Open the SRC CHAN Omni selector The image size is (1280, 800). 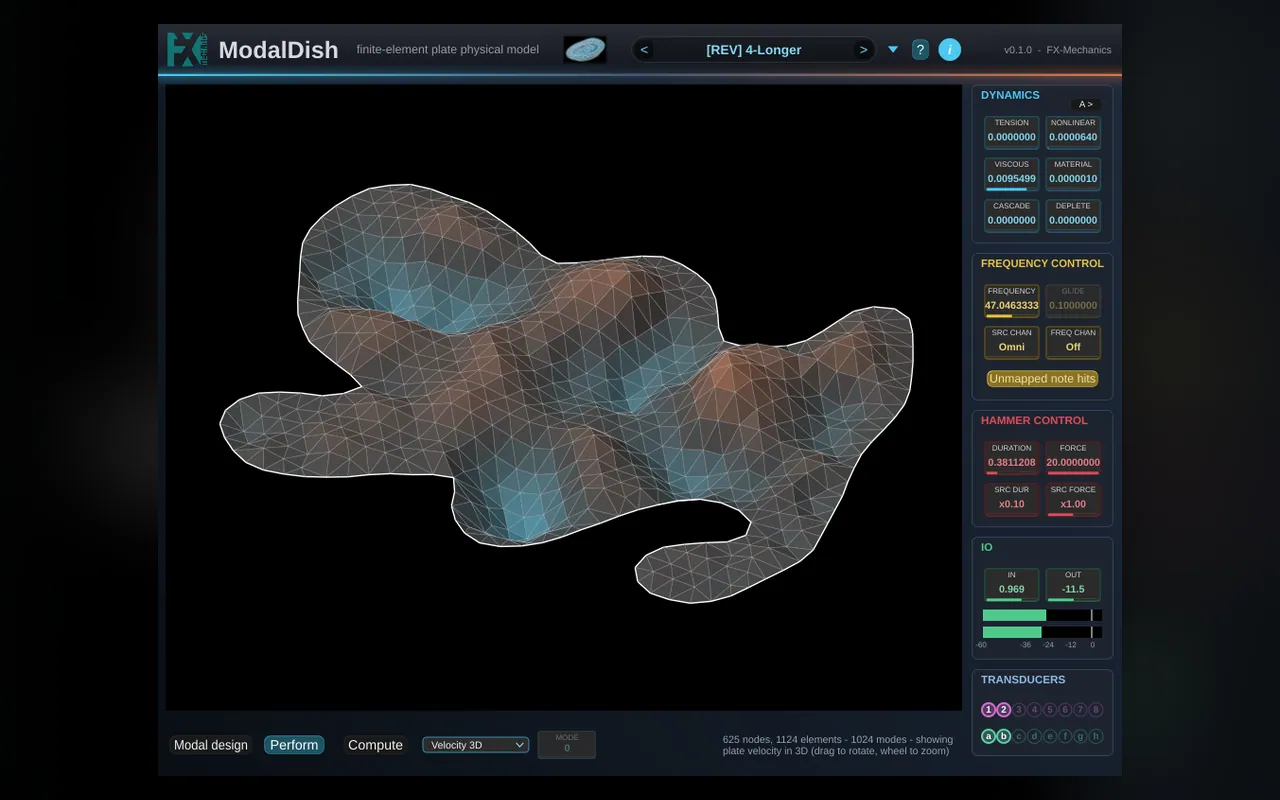coord(1011,342)
